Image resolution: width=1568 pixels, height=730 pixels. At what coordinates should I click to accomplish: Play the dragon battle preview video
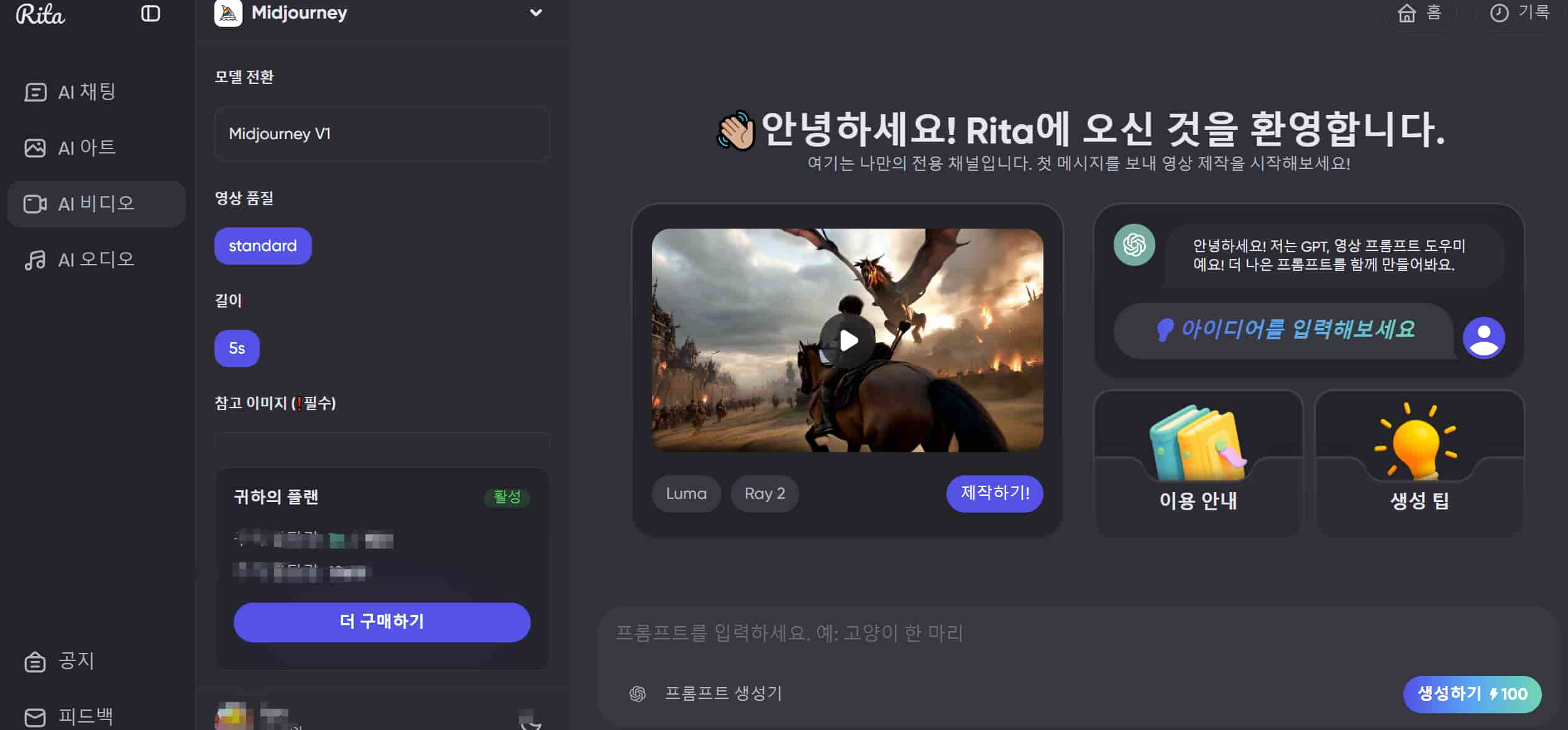coord(848,339)
